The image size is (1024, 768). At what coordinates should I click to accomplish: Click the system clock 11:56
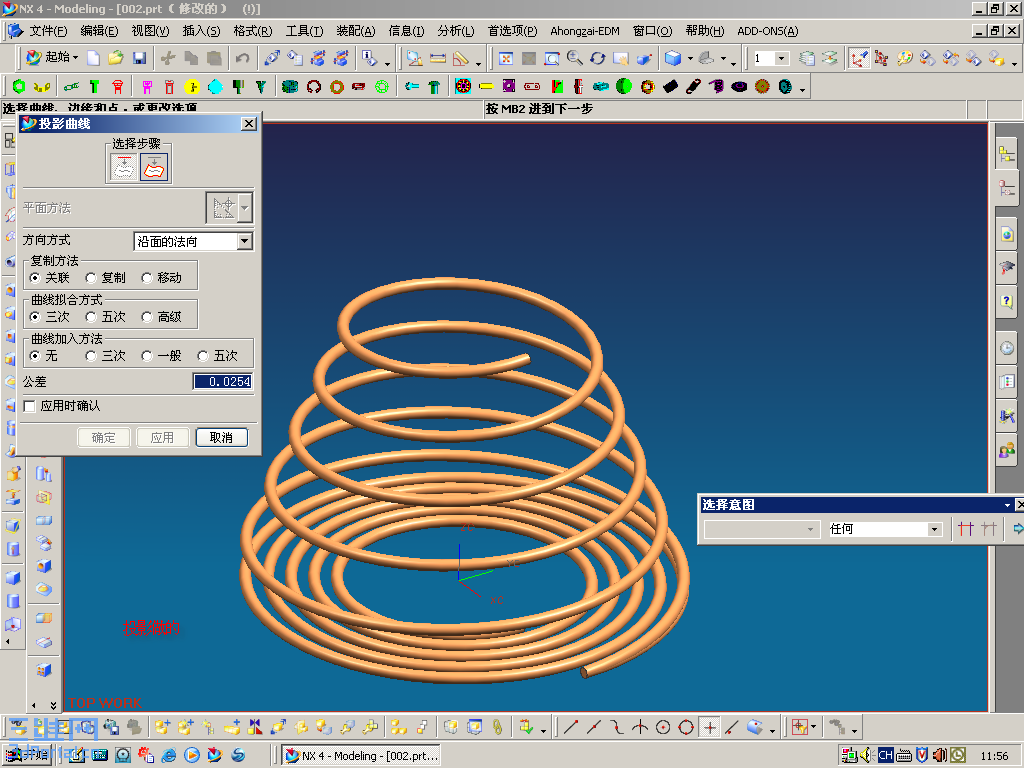994,756
